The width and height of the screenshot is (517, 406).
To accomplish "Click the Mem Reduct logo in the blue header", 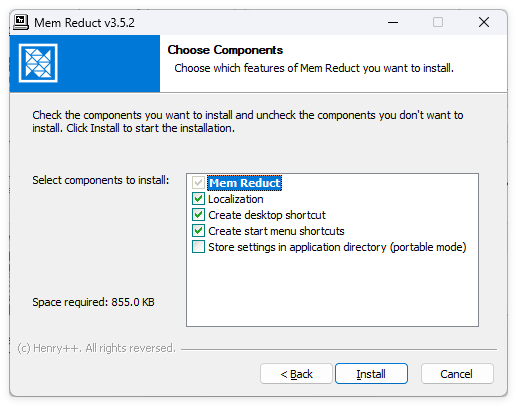I will tap(38, 63).
